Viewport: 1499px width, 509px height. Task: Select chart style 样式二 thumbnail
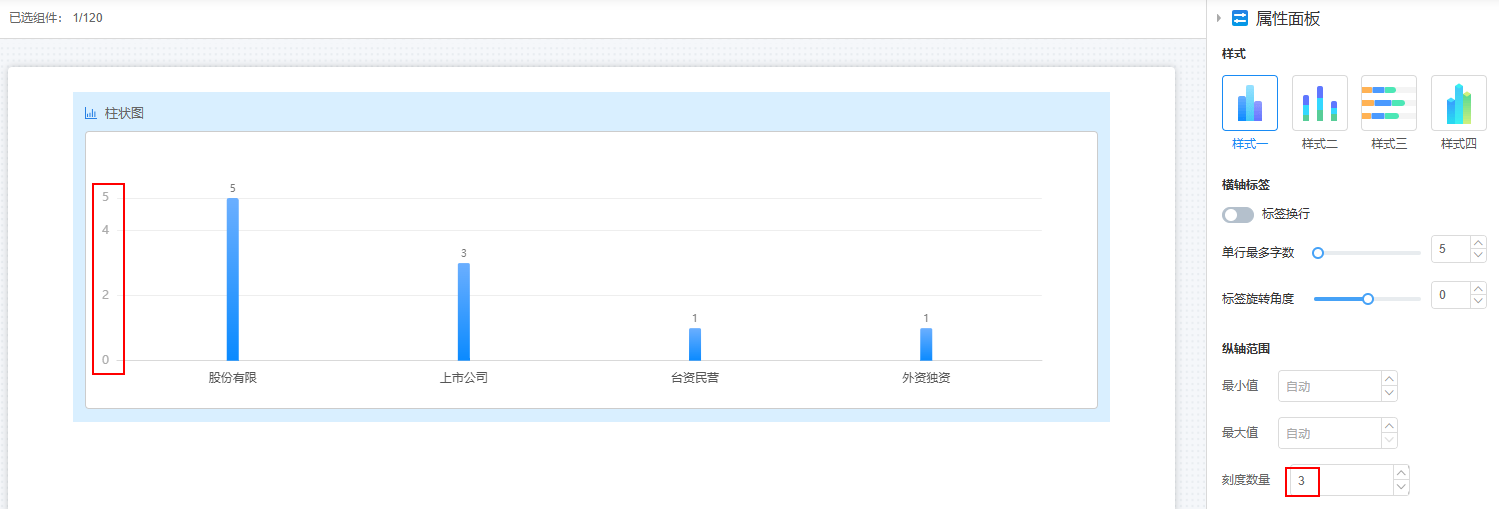click(x=1319, y=103)
